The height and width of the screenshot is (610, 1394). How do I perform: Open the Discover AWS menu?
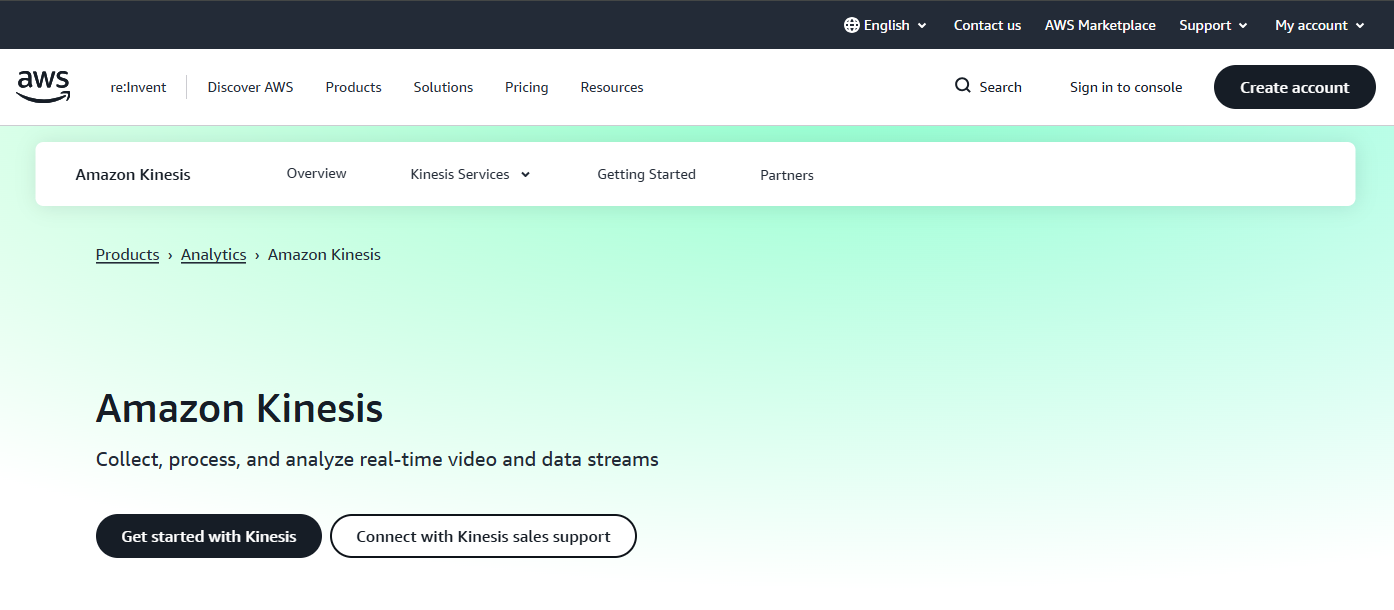click(x=250, y=87)
